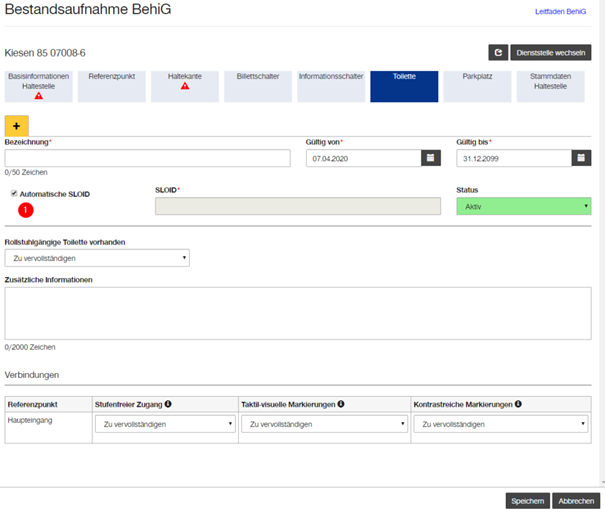The height and width of the screenshot is (513, 605).
Task: Open Kontrastreiche Markierungen dropdown for Haupteingang
Action: pos(501,424)
